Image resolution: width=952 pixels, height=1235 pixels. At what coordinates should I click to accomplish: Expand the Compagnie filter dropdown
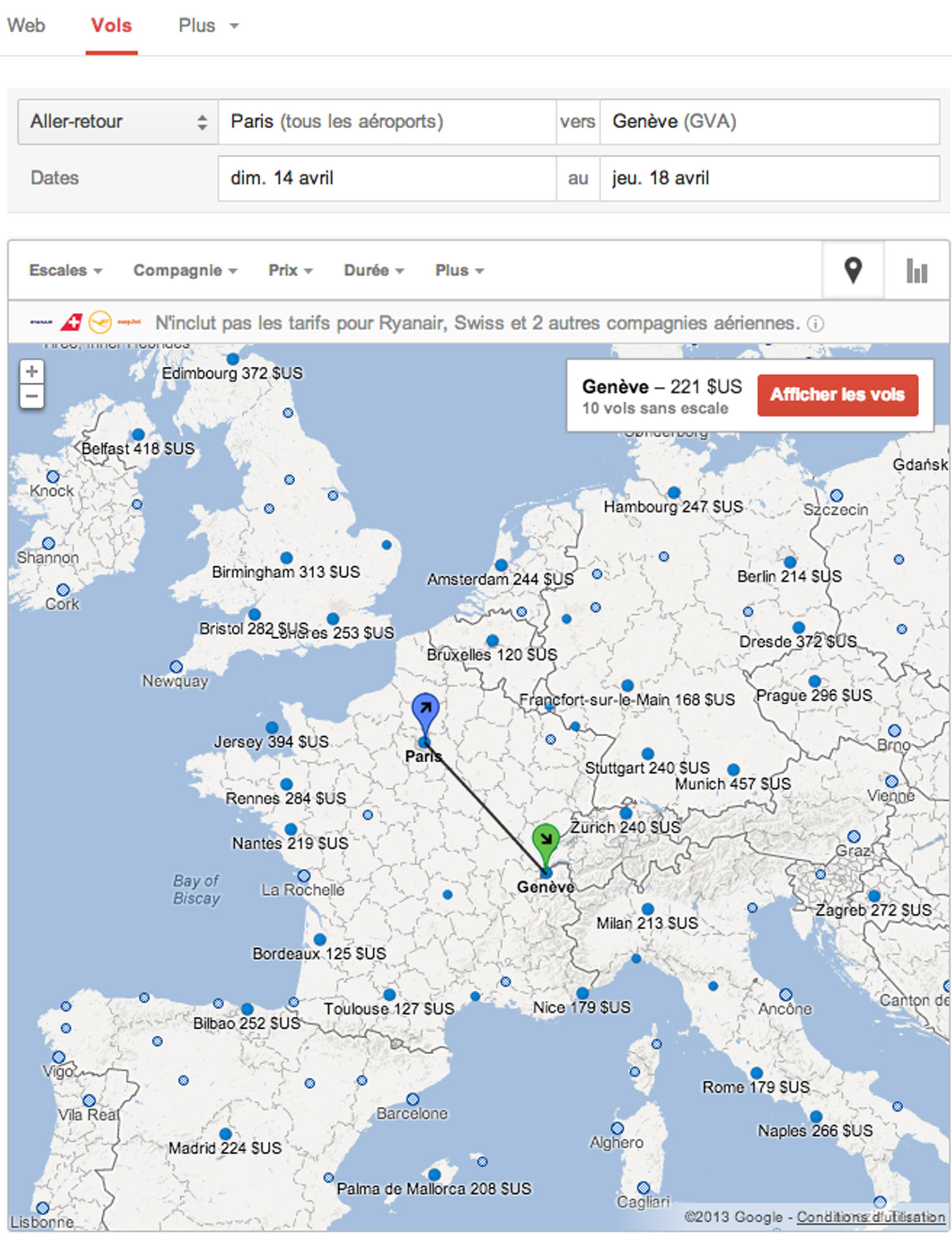click(185, 270)
